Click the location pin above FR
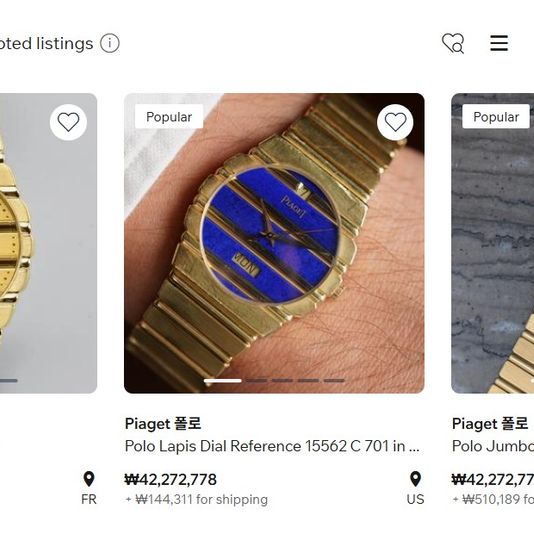Viewport: 534px width, 534px height. (x=89, y=479)
